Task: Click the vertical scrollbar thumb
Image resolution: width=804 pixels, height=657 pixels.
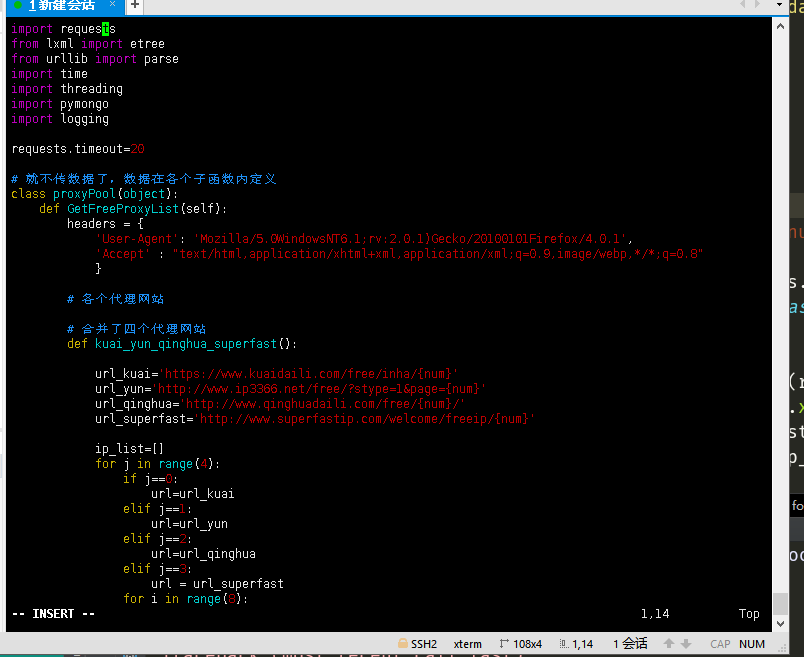Action: click(780, 603)
